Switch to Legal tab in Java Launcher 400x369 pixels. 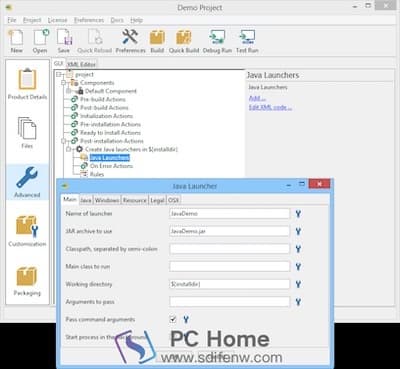coord(157,200)
